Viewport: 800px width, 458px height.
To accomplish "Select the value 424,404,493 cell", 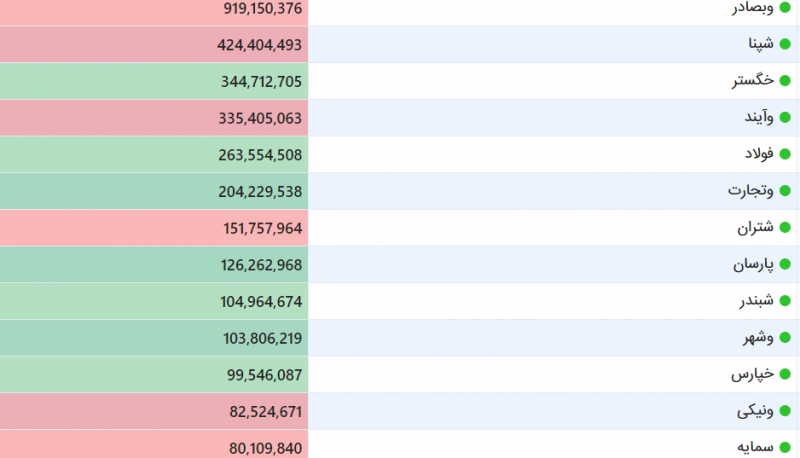I will click(154, 44).
